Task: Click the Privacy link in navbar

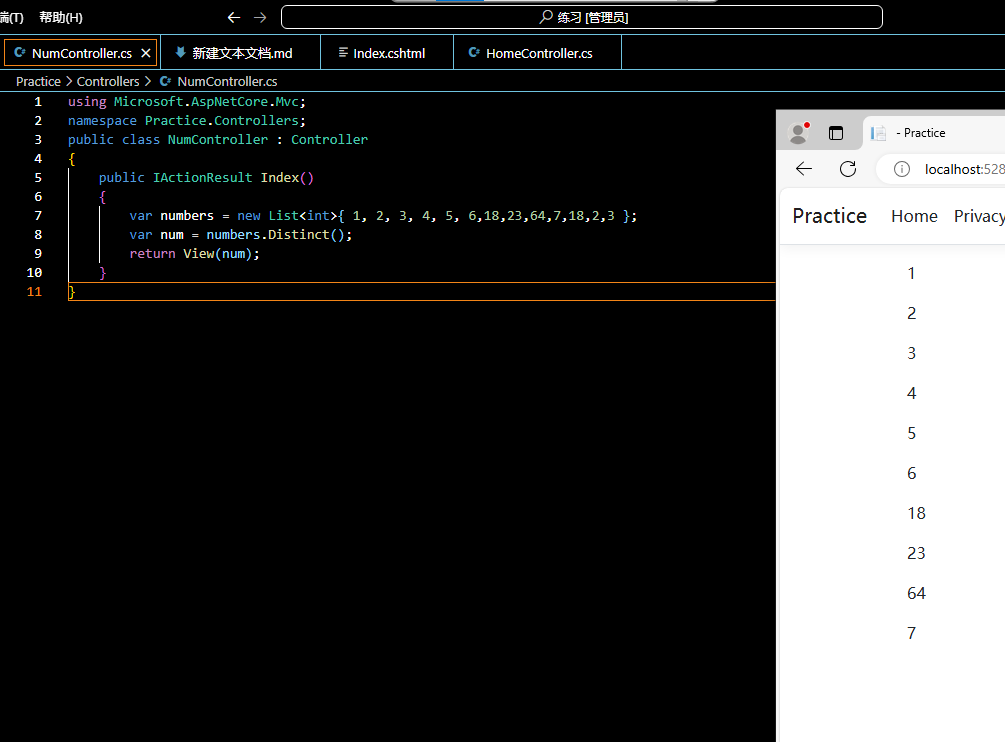Action: click(979, 216)
